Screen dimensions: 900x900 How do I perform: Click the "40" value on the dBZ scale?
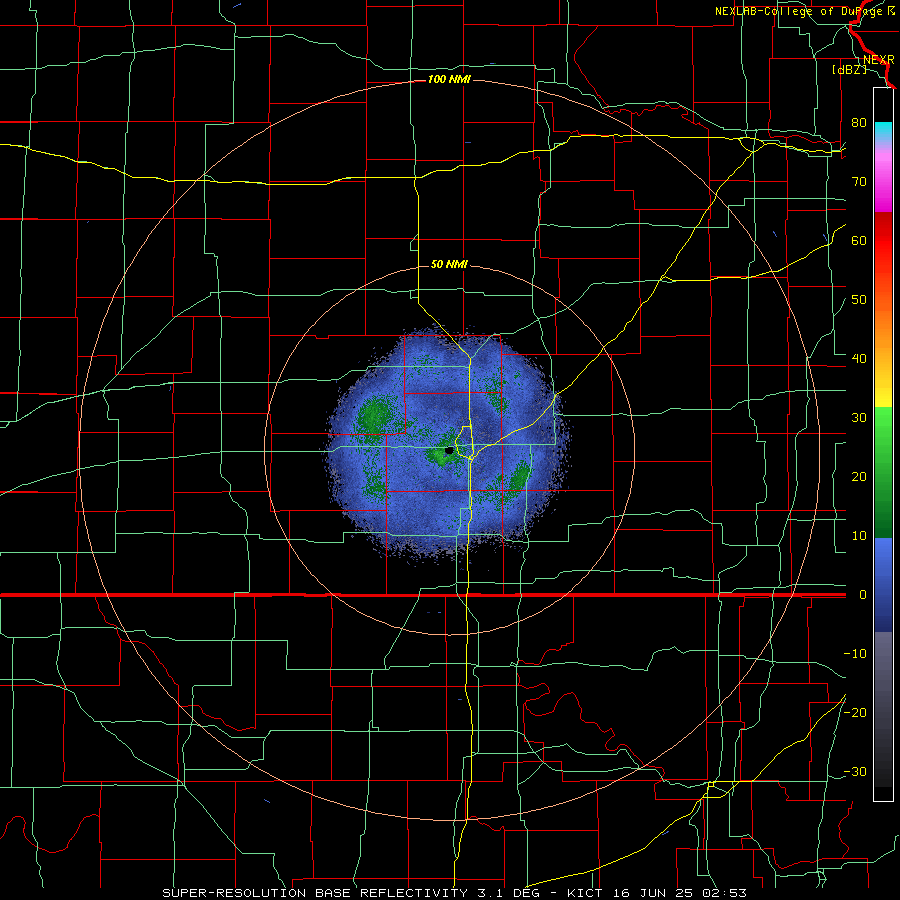pyautogui.click(x=859, y=358)
